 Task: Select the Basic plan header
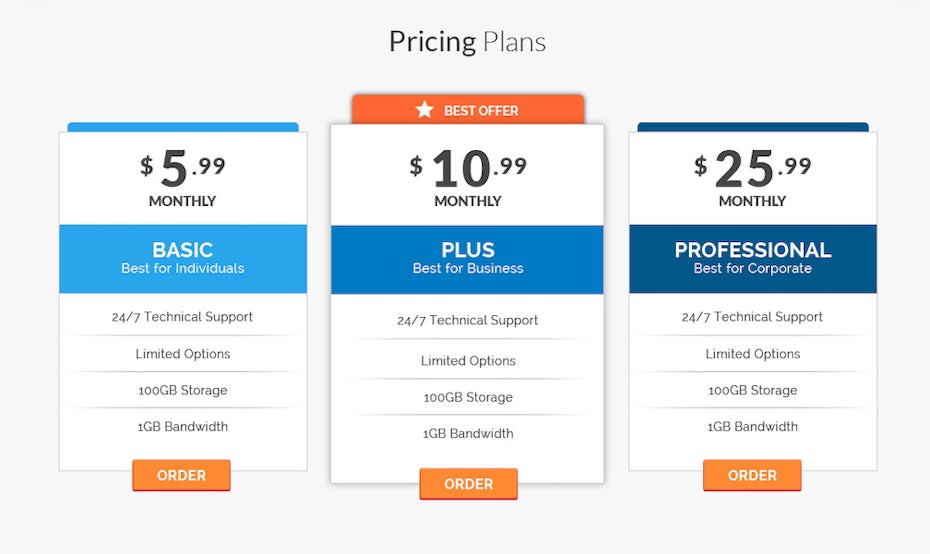click(x=183, y=258)
